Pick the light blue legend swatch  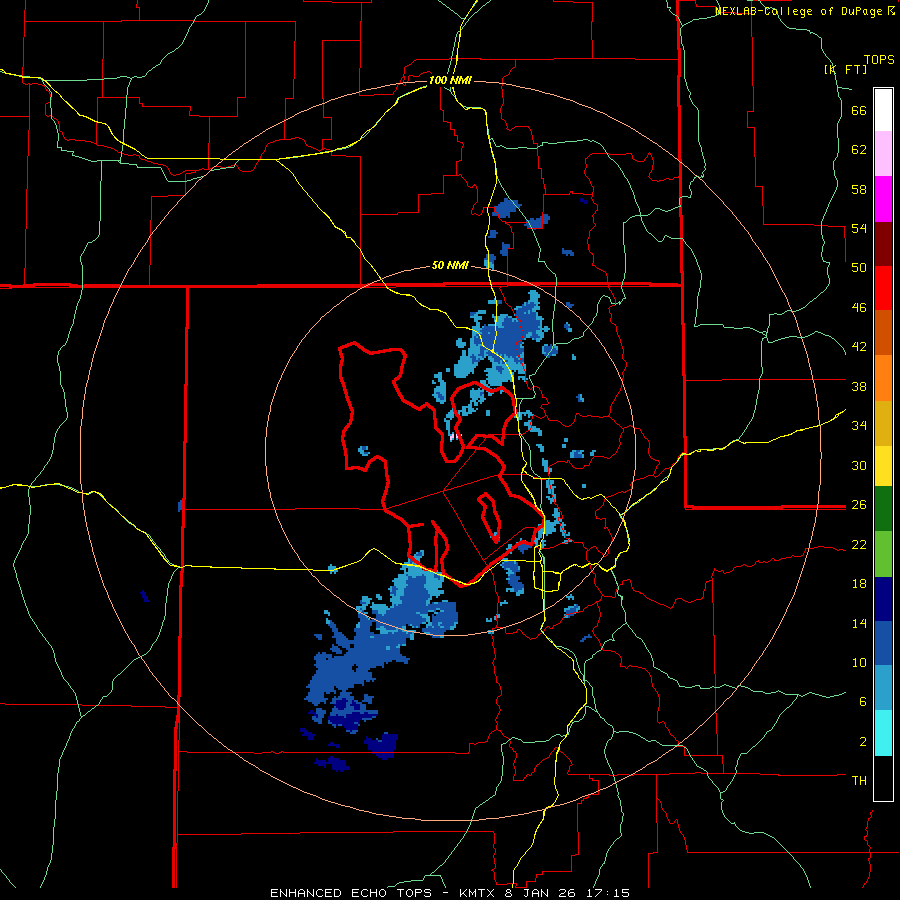point(883,688)
